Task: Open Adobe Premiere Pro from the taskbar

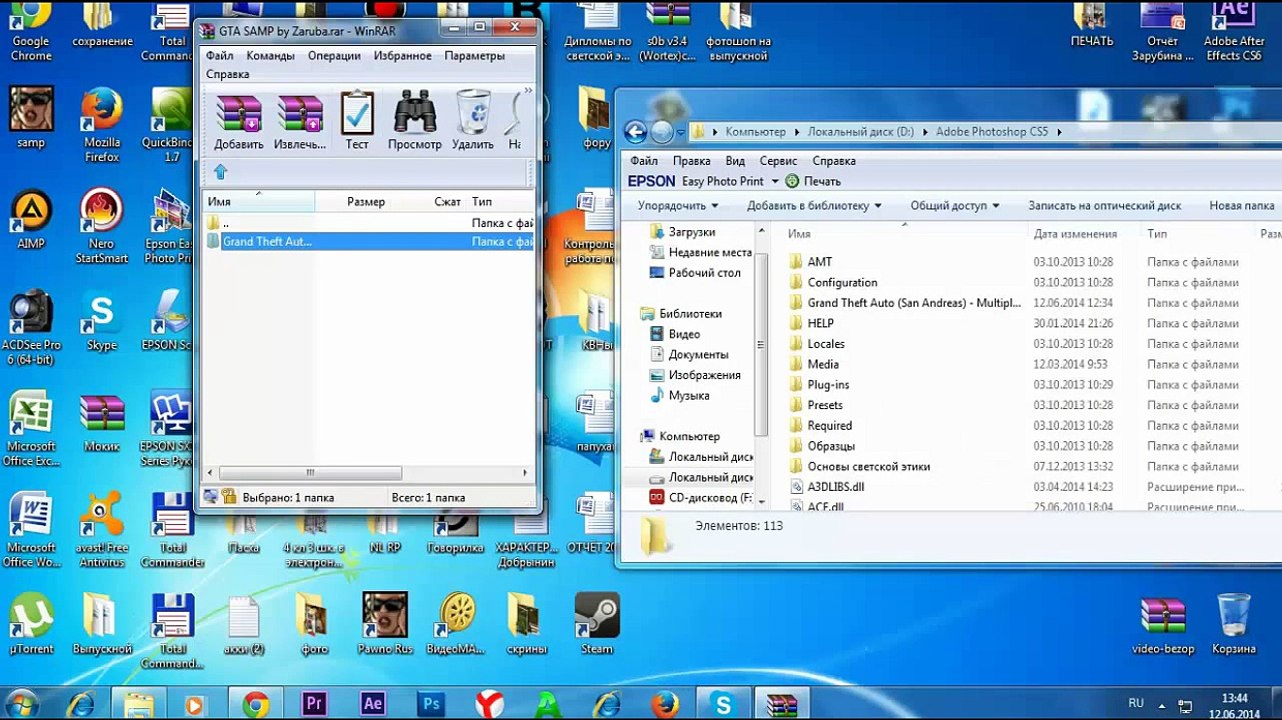Action: 314,704
